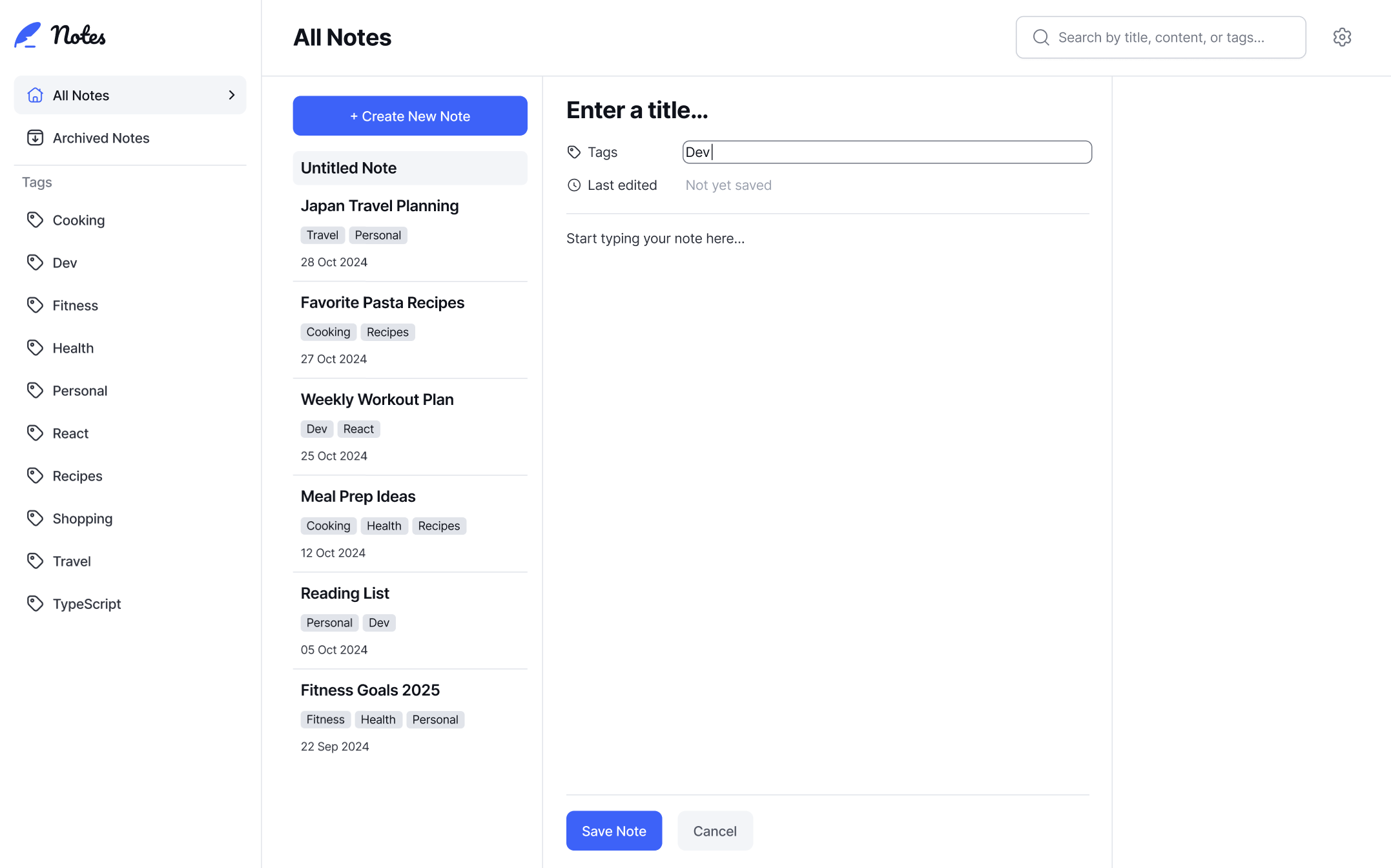Focus the Tags input containing Dev
The width and height of the screenshot is (1391, 868).
(887, 152)
